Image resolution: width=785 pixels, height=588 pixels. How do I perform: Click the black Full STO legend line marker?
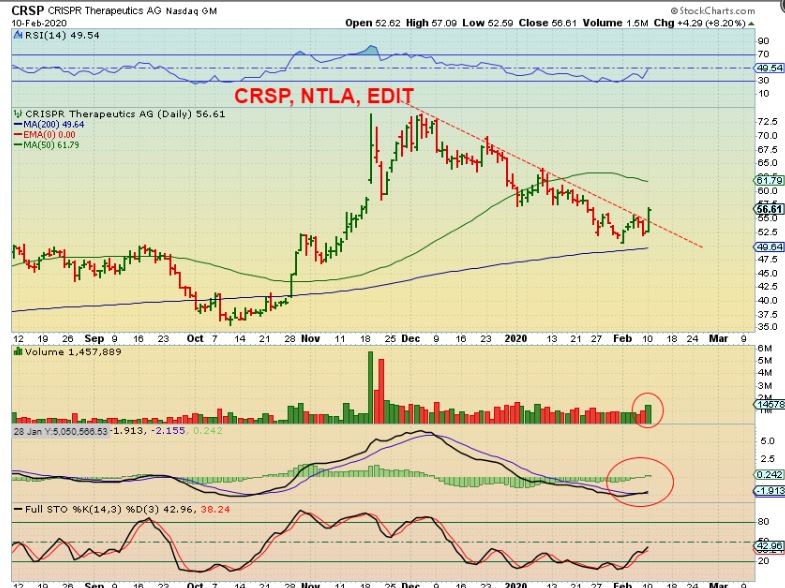pos(18,509)
